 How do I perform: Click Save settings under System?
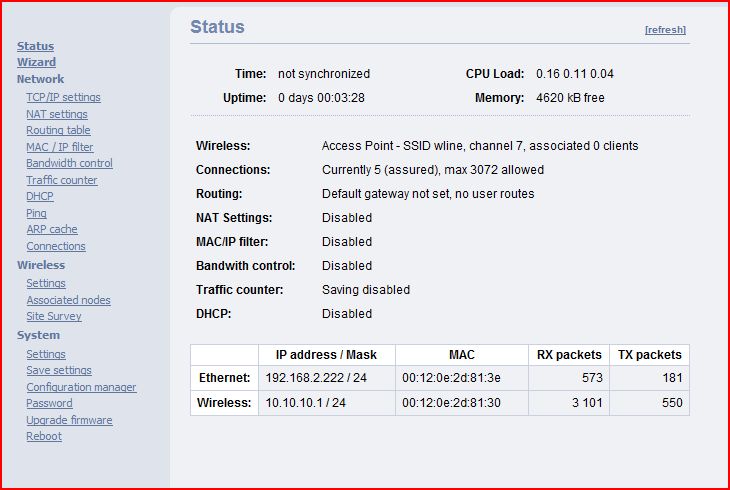pyautogui.click(x=59, y=370)
